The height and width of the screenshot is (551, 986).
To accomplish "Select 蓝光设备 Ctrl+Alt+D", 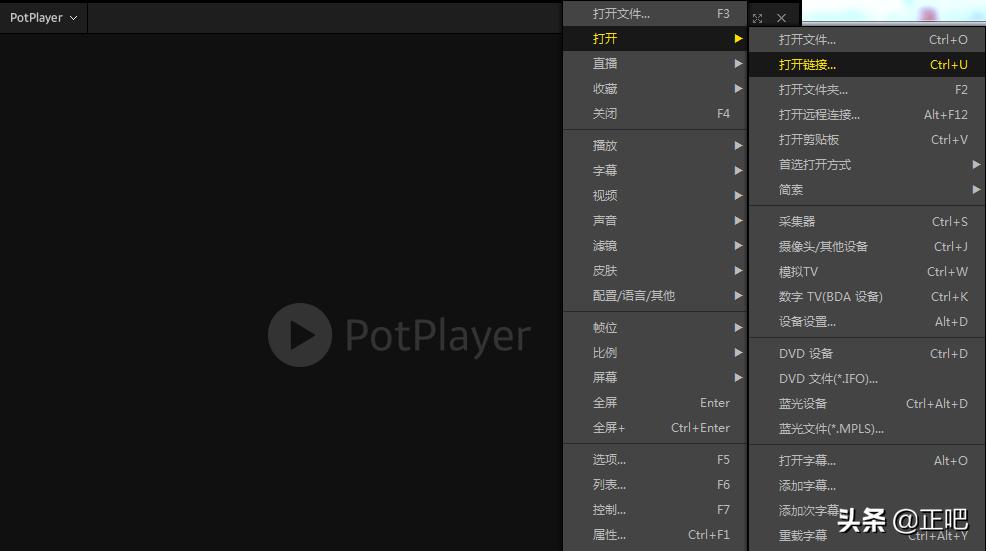I will tap(867, 404).
